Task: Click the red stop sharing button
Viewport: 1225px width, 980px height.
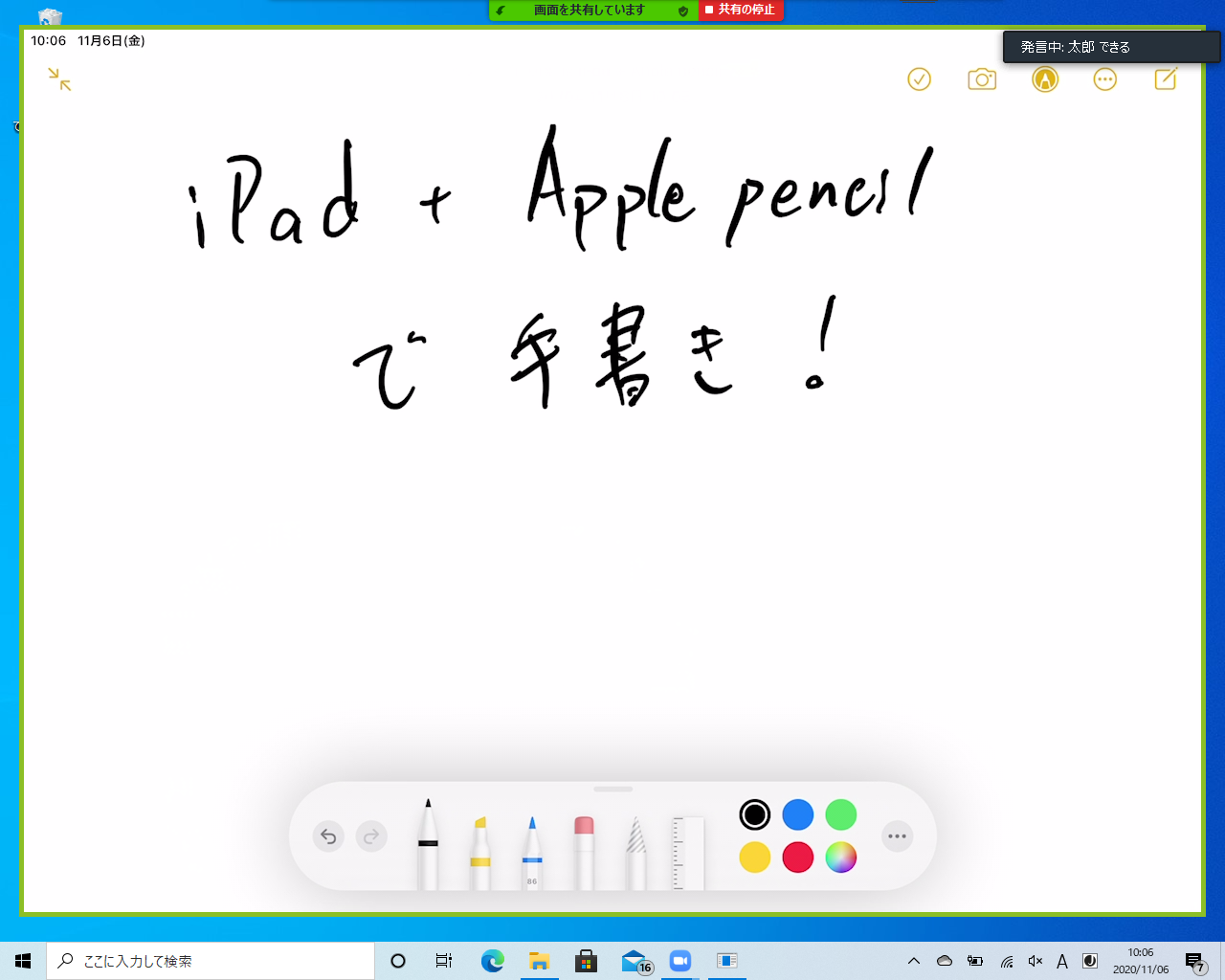Action: 742,10
